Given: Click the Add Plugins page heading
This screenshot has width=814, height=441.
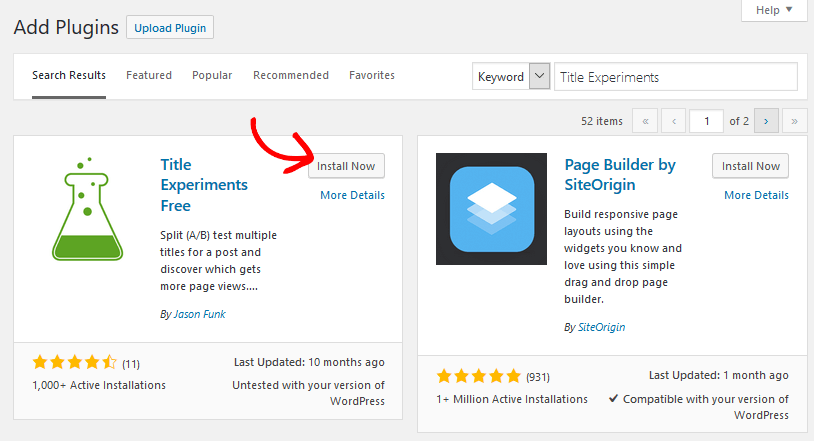Looking at the screenshot, I should [x=66, y=28].
